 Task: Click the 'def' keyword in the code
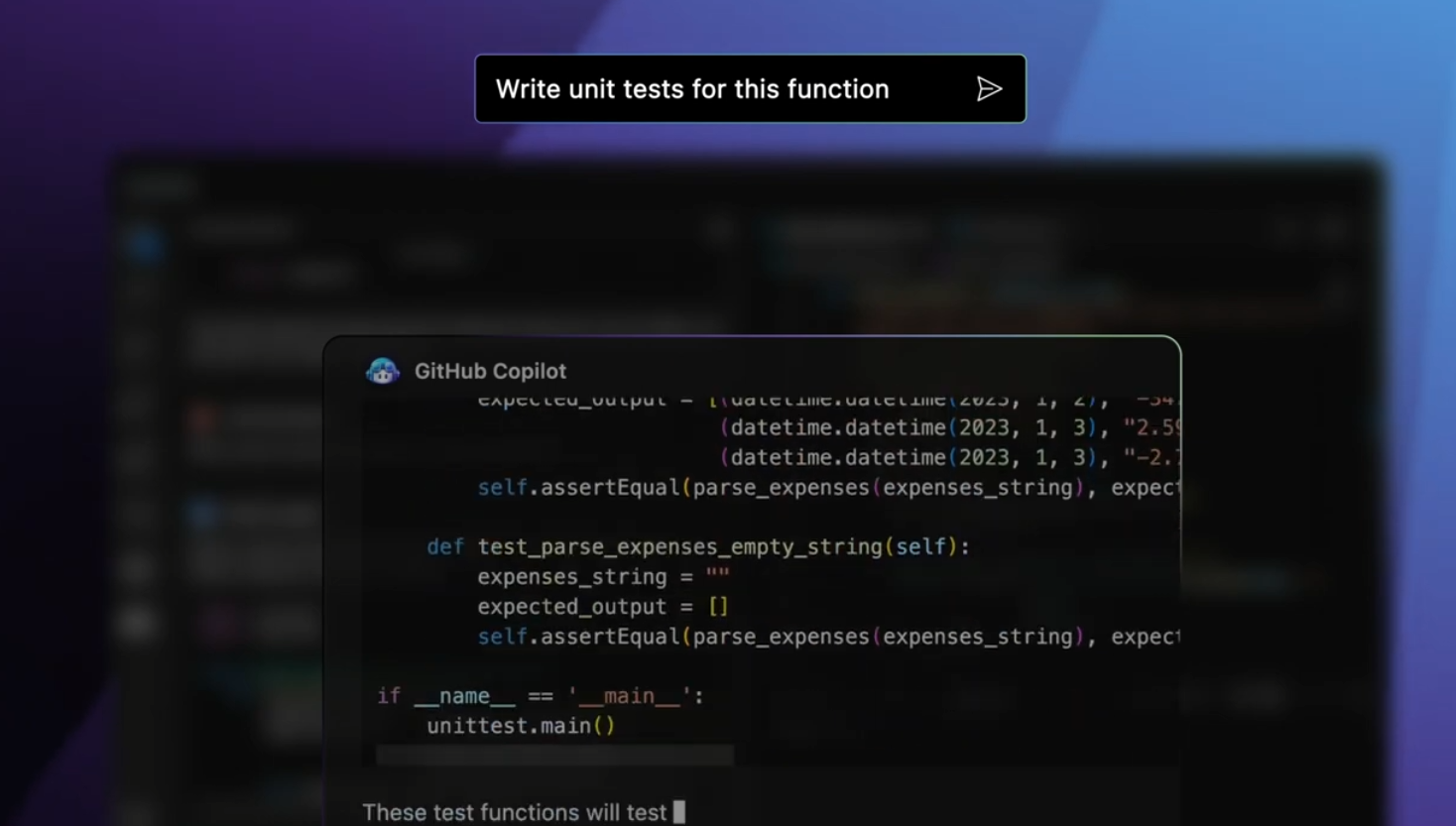click(x=444, y=547)
